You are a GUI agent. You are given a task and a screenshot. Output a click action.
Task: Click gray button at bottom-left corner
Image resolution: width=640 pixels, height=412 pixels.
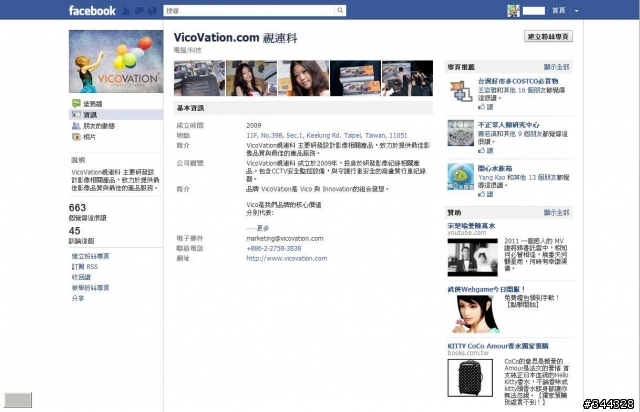(18, 400)
